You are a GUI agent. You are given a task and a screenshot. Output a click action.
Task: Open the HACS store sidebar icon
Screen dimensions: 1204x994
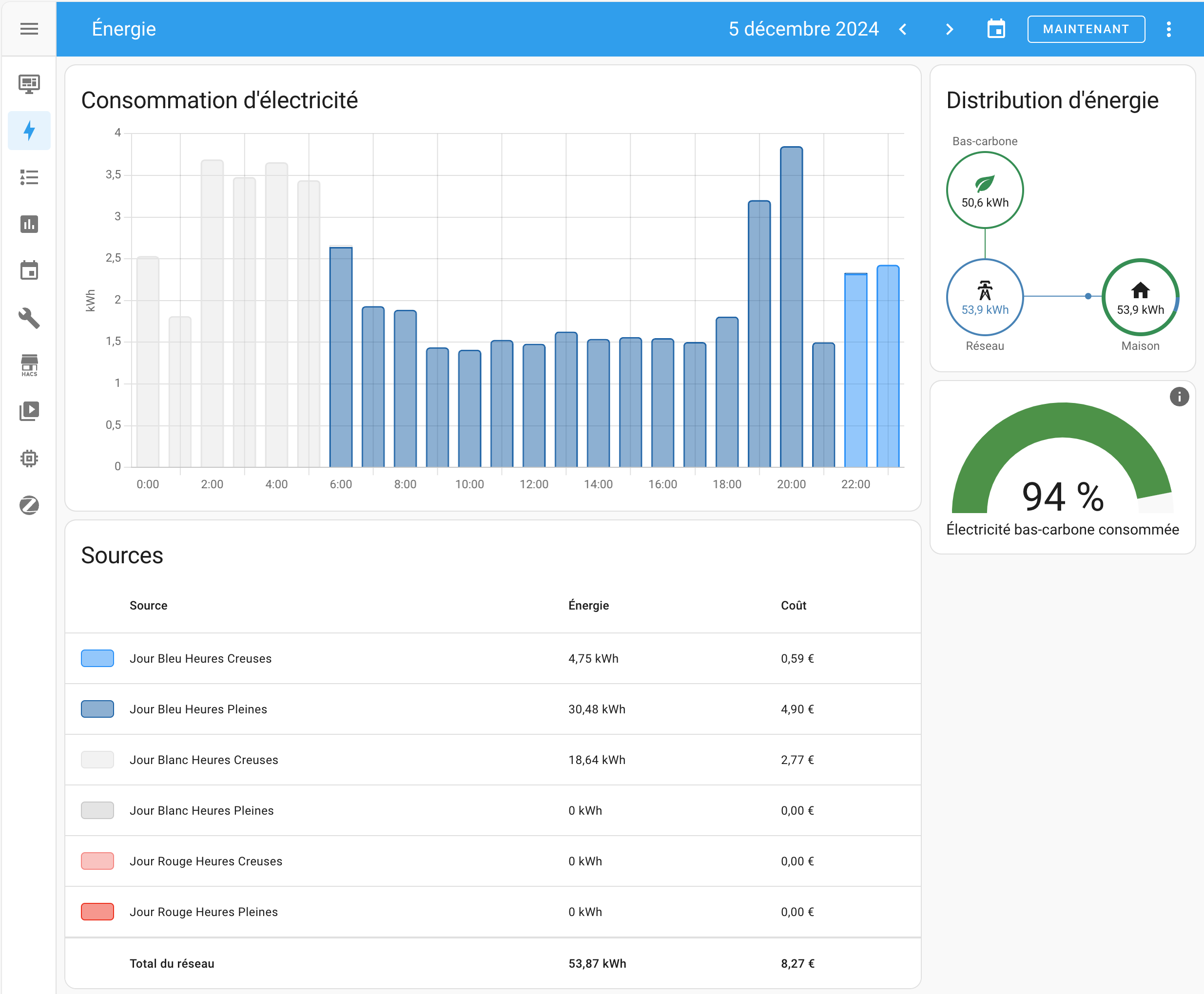[x=29, y=365]
